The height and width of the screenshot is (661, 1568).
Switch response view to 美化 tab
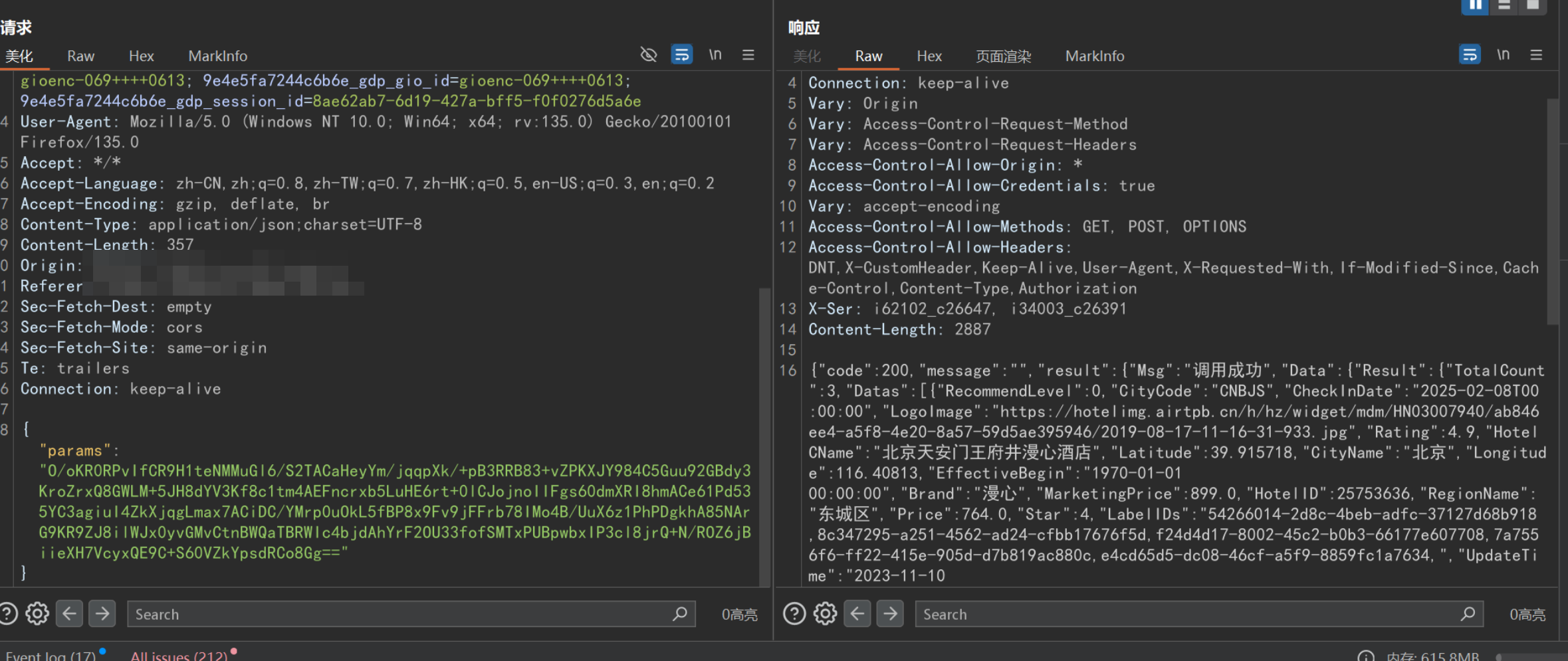click(x=807, y=56)
